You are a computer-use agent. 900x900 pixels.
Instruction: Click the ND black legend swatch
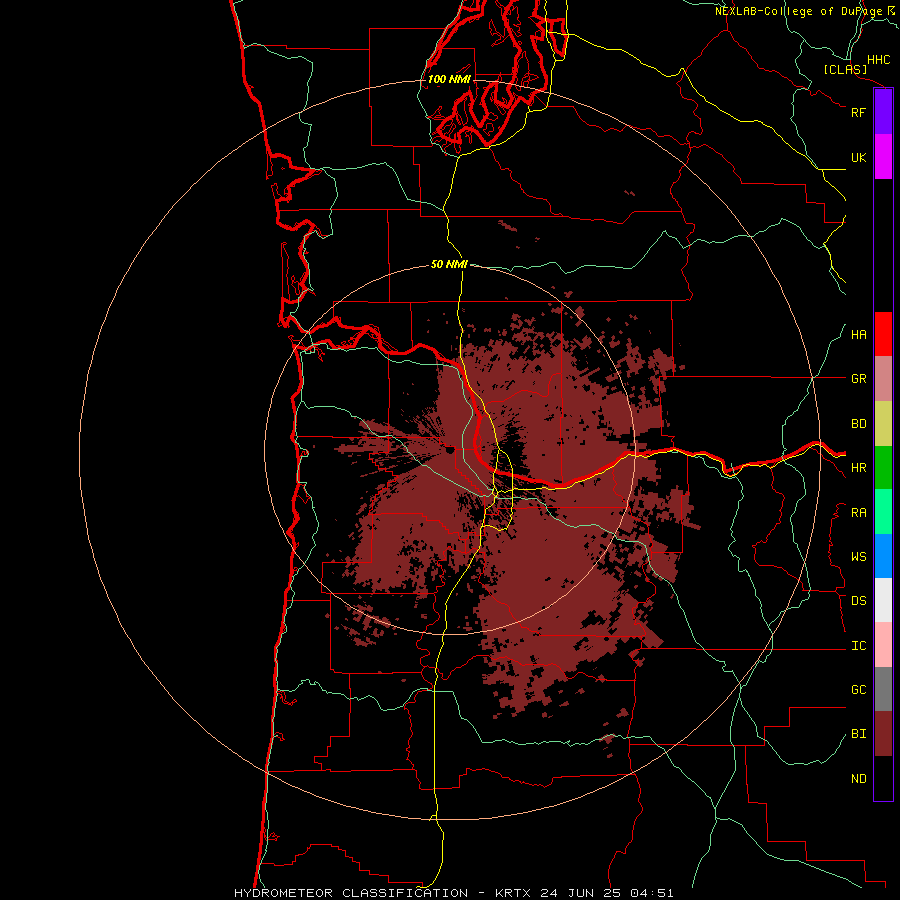tap(883, 778)
